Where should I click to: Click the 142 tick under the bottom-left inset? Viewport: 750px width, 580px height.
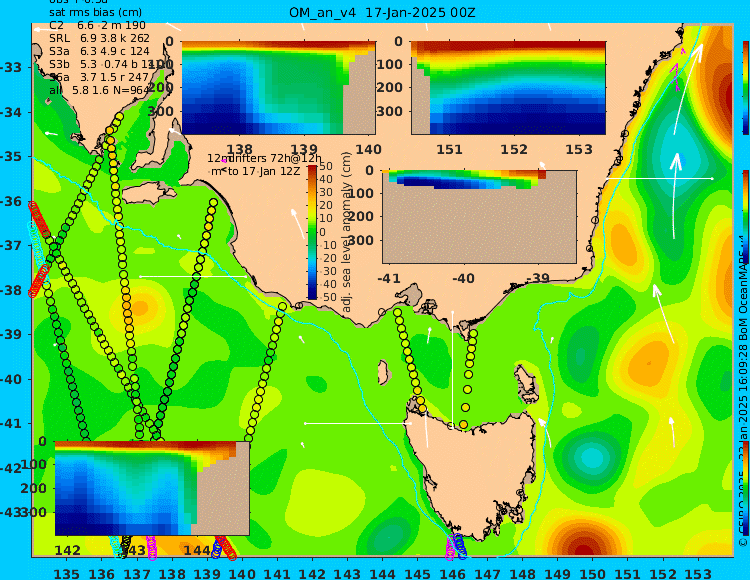pyautogui.click(x=67, y=550)
